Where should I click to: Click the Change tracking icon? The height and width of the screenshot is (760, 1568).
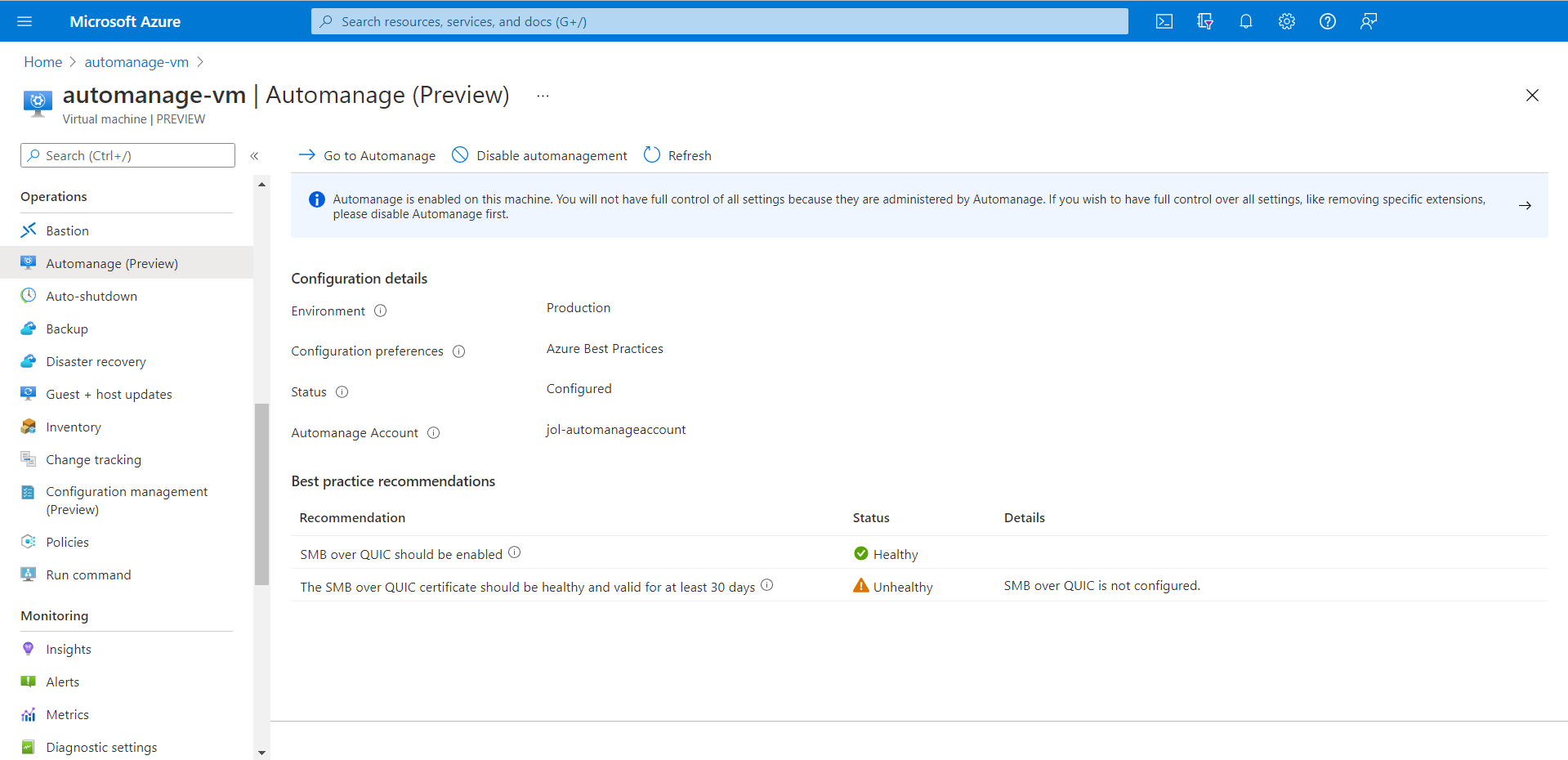[29, 459]
